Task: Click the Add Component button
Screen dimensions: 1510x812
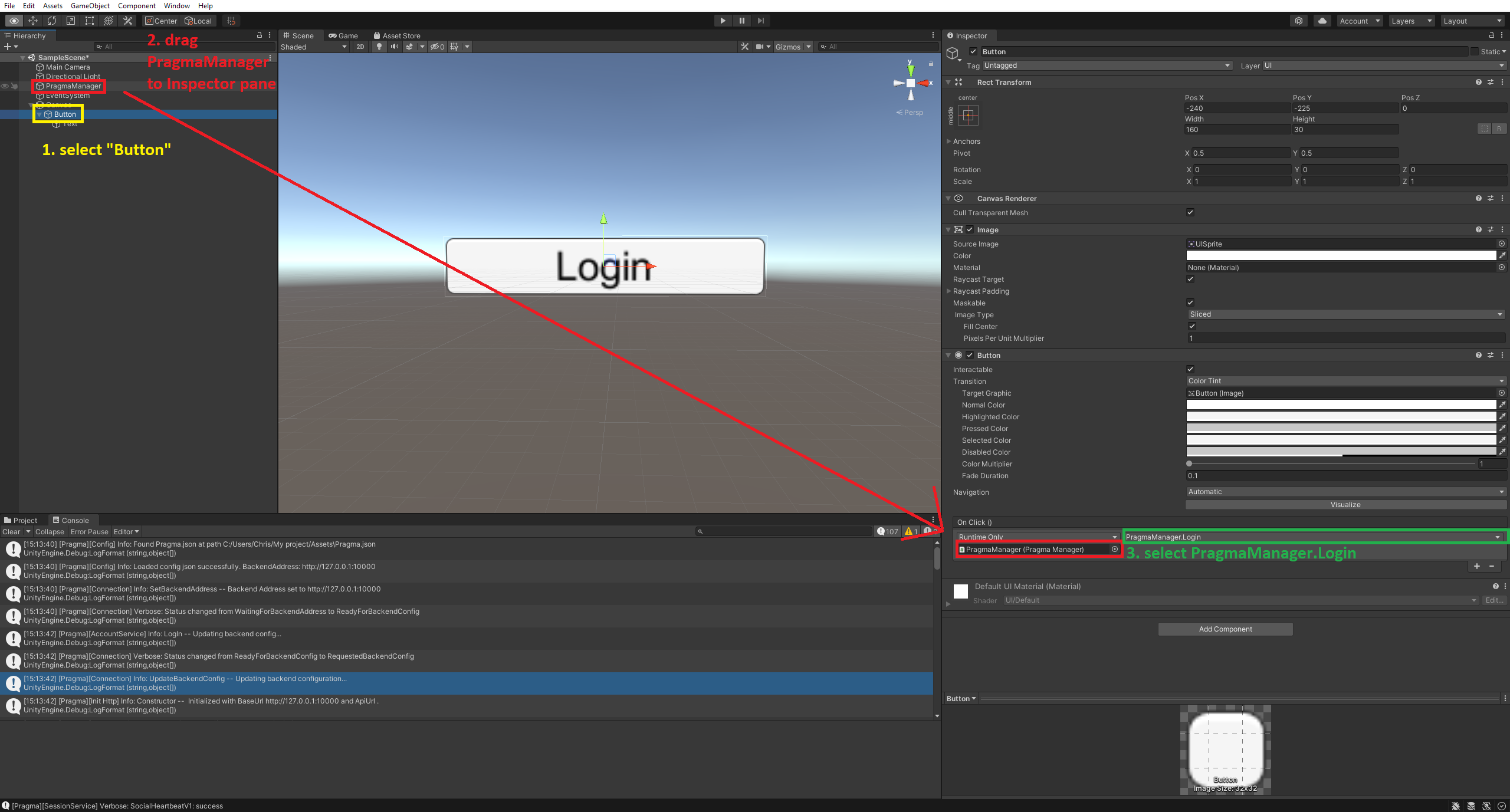Action: 1225,629
